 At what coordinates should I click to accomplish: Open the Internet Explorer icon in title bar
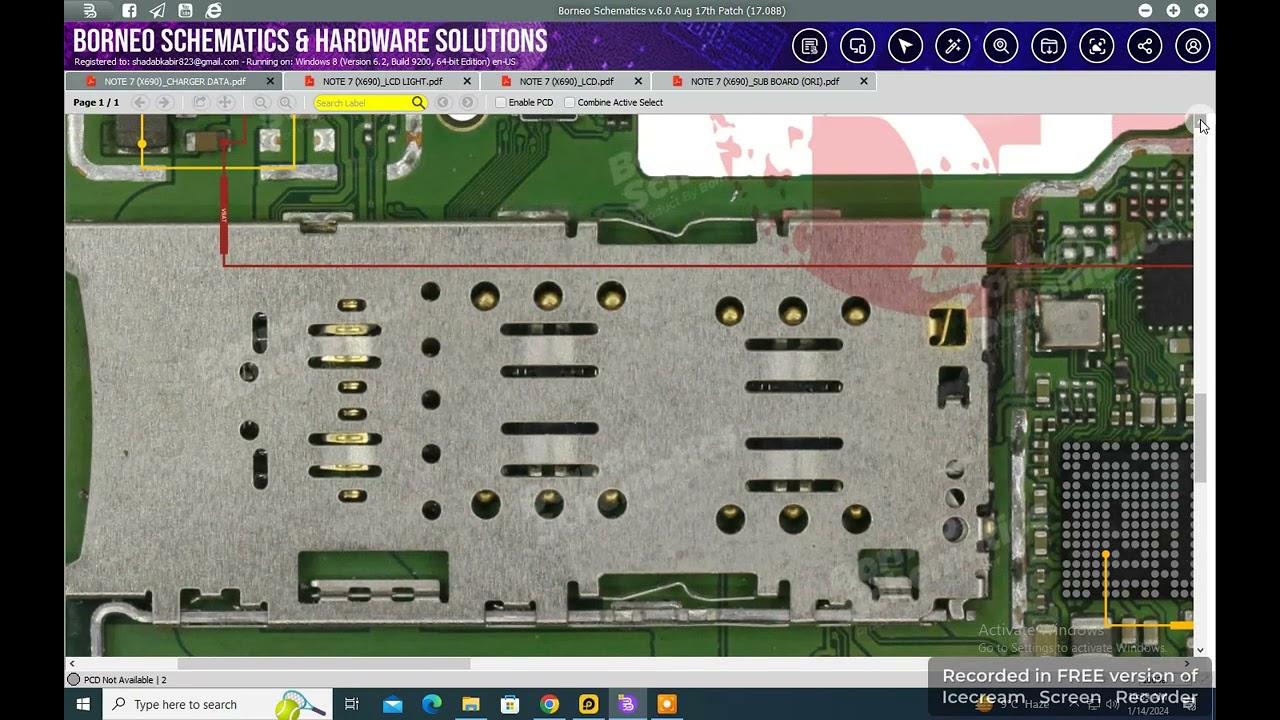[213, 11]
